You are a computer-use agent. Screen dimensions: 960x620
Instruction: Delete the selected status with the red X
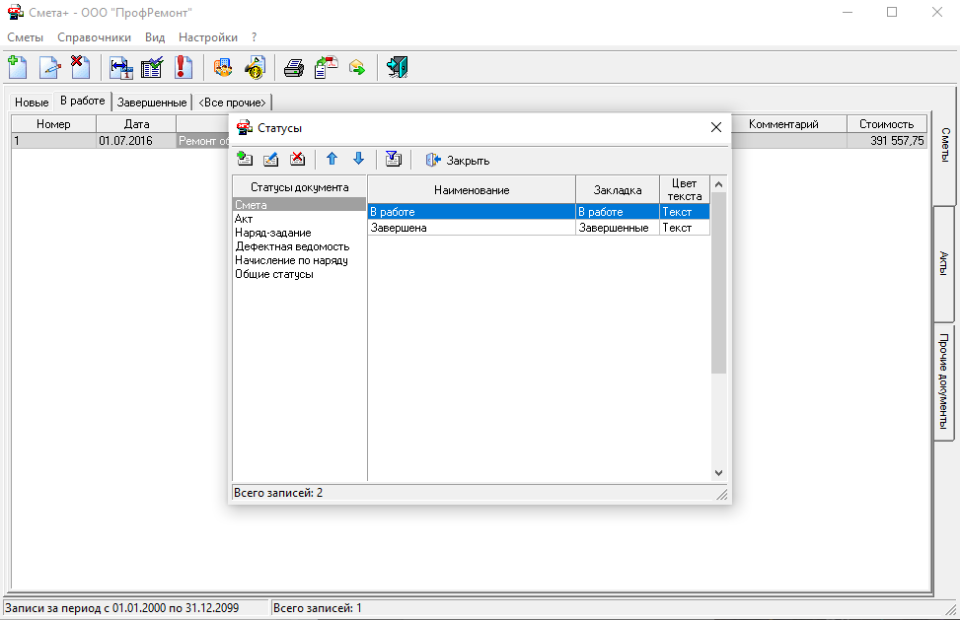pos(297,159)
